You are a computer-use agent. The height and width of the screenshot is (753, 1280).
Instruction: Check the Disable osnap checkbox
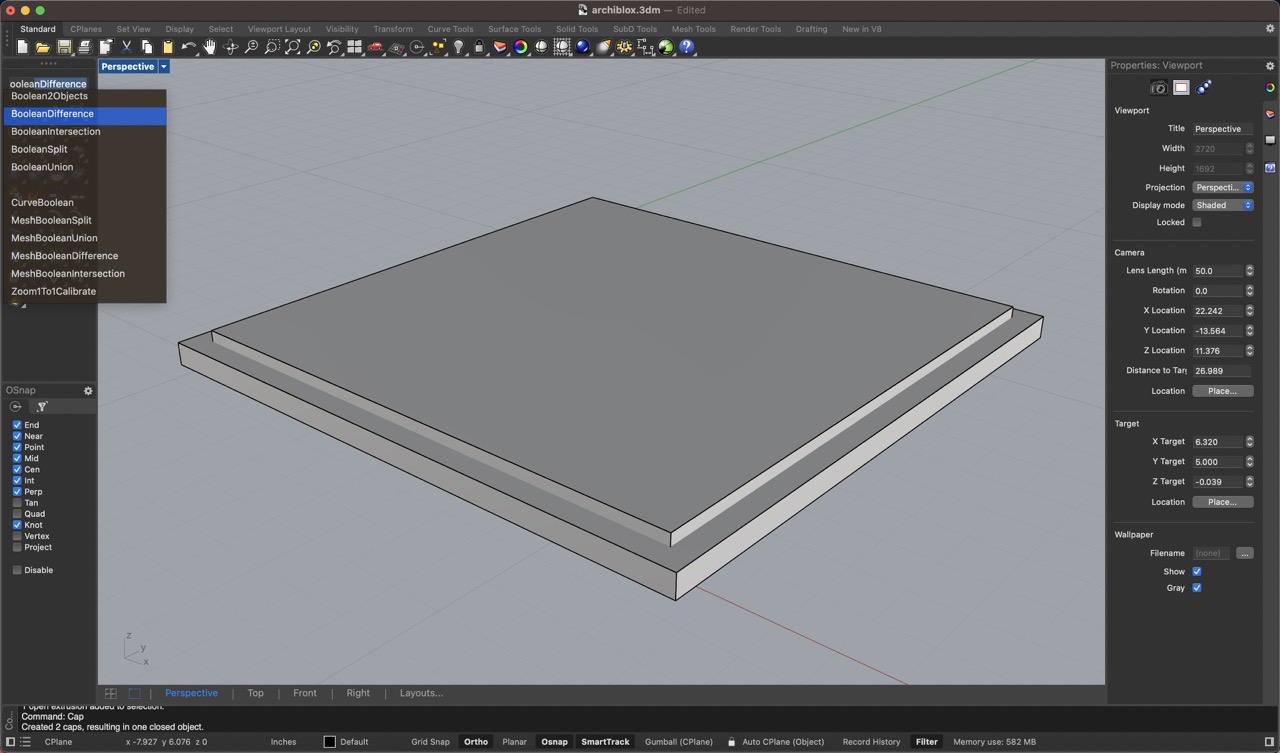(17, 570)
